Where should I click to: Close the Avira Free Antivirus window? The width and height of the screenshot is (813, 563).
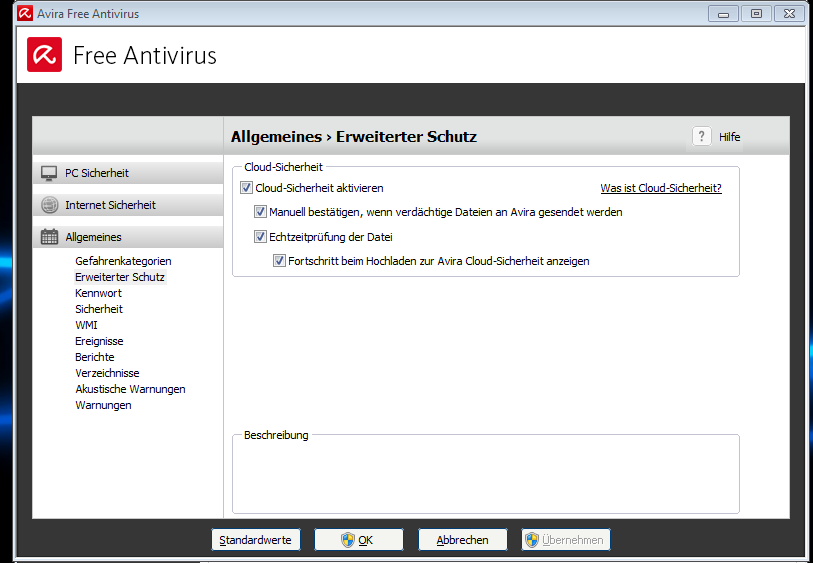point(789,13)
